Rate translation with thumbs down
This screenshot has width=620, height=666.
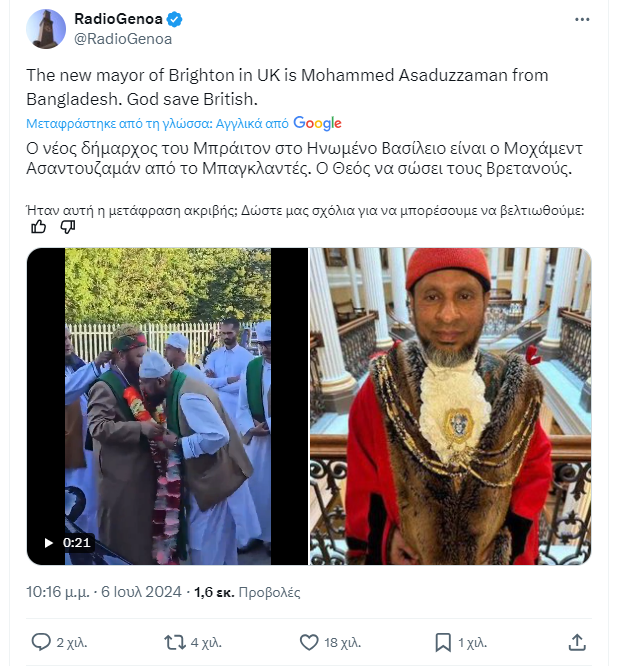click(x=68, y=227)
